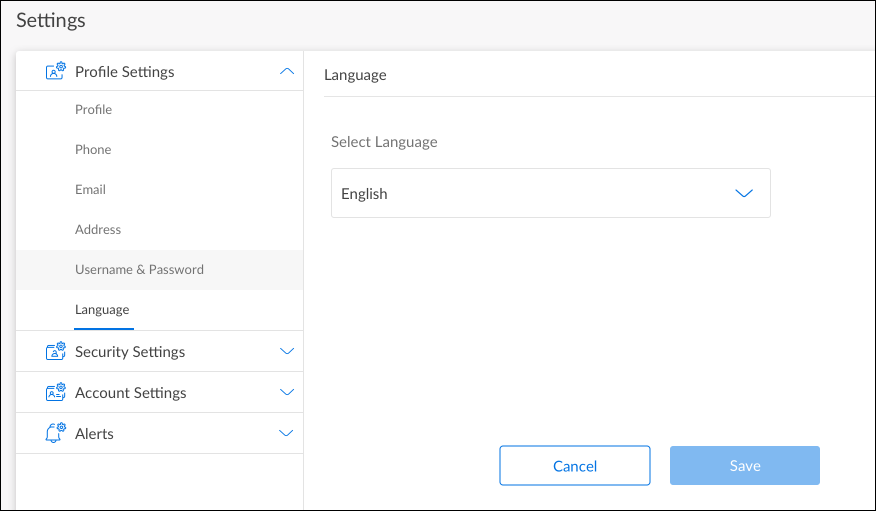Click the English language selection field
The image size is (876, 511).
[530, 194]
